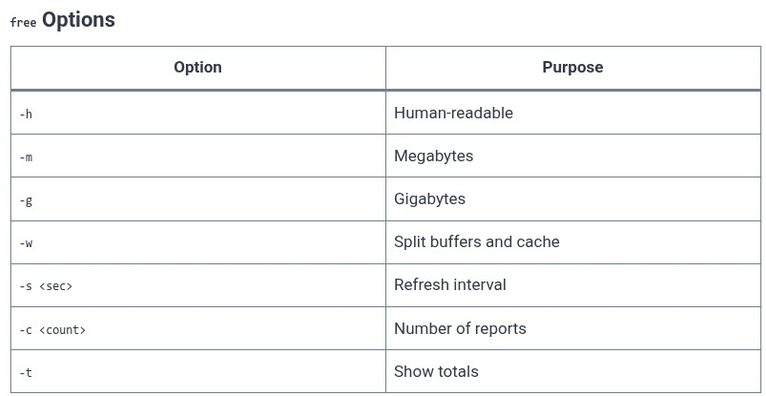Click the word 'Options' in the heading

point(79,21)
